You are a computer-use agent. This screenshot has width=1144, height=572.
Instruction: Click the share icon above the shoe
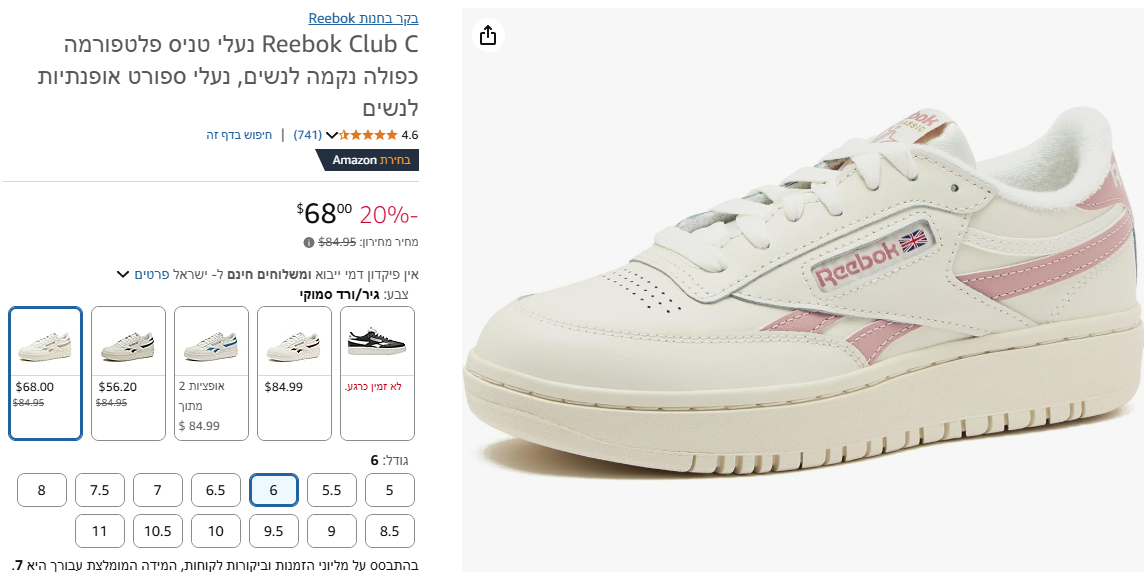[x=488, y=36]
